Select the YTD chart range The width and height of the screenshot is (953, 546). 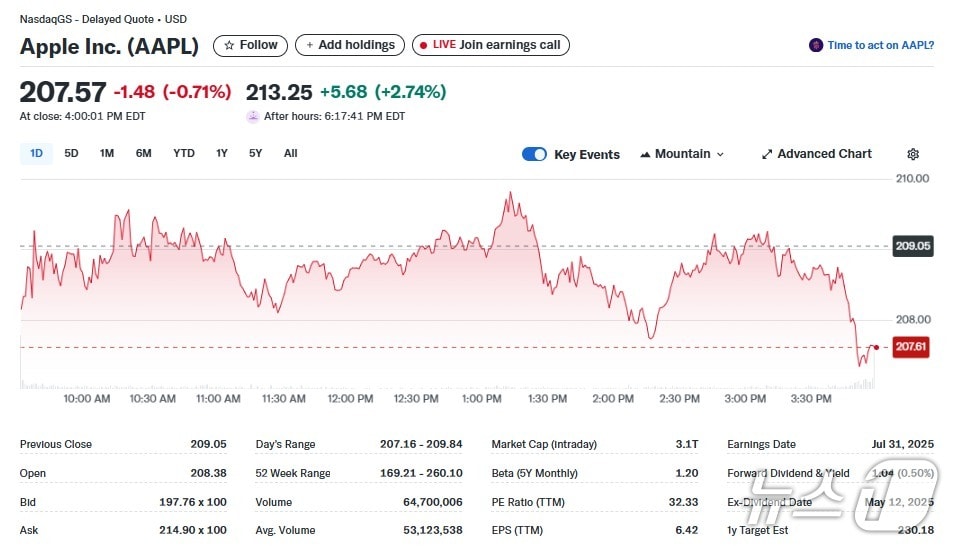183,153
